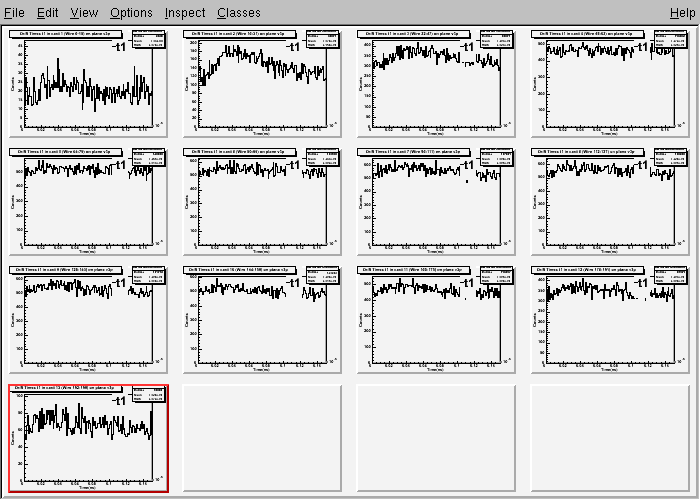Select the card 7 drift times histogram pad

pyautogui.click(x=436, y=202)
